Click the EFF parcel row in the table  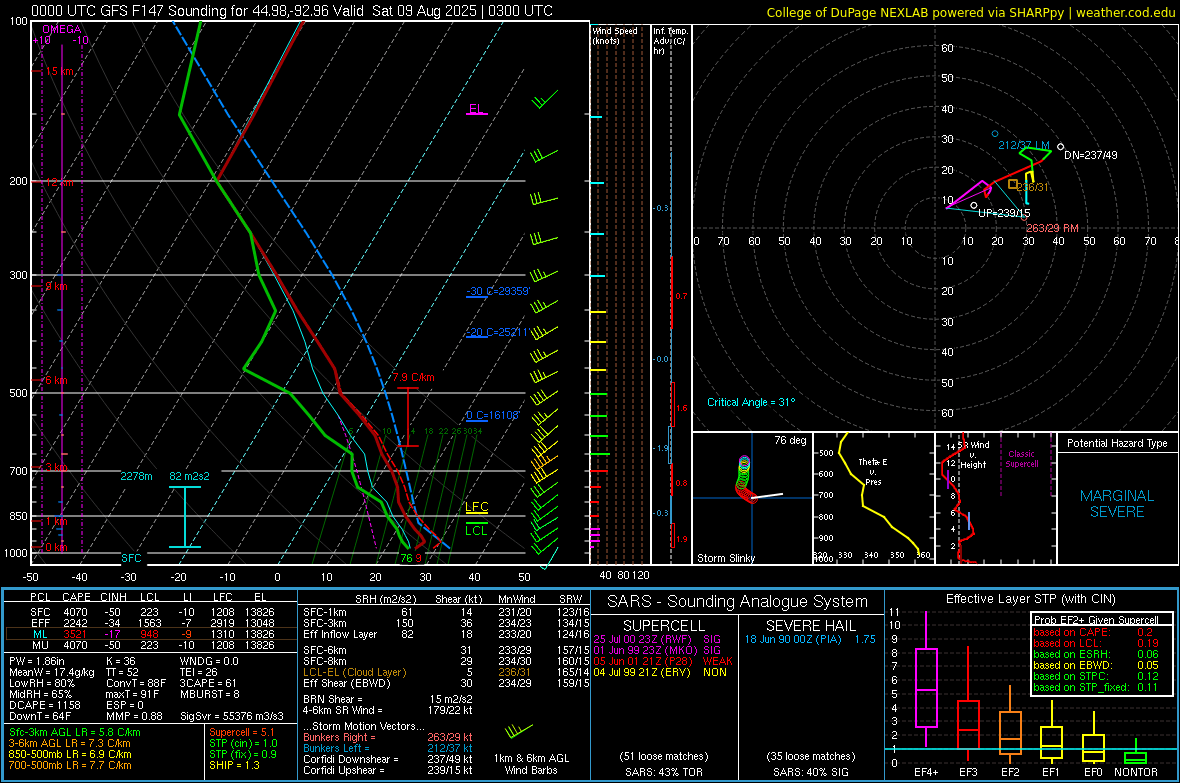[x=151, y=623]
